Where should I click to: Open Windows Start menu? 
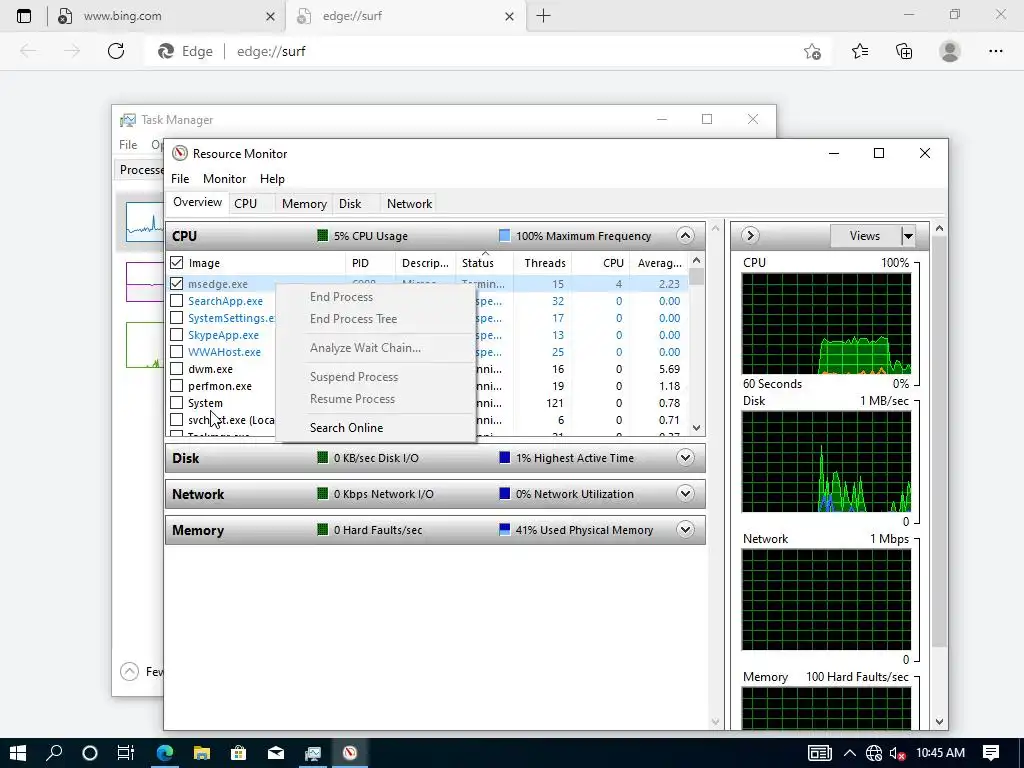18,753
